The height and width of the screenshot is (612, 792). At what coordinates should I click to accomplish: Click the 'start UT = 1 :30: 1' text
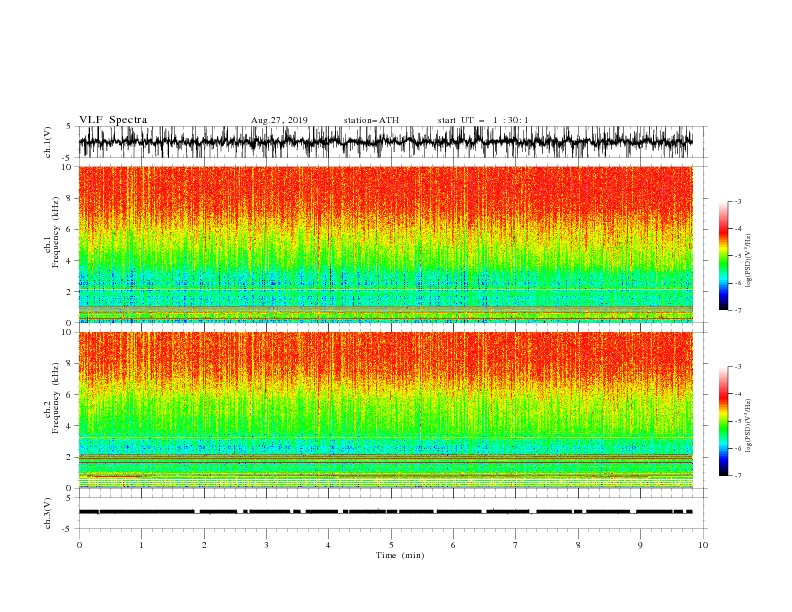(x=483, y=120)
